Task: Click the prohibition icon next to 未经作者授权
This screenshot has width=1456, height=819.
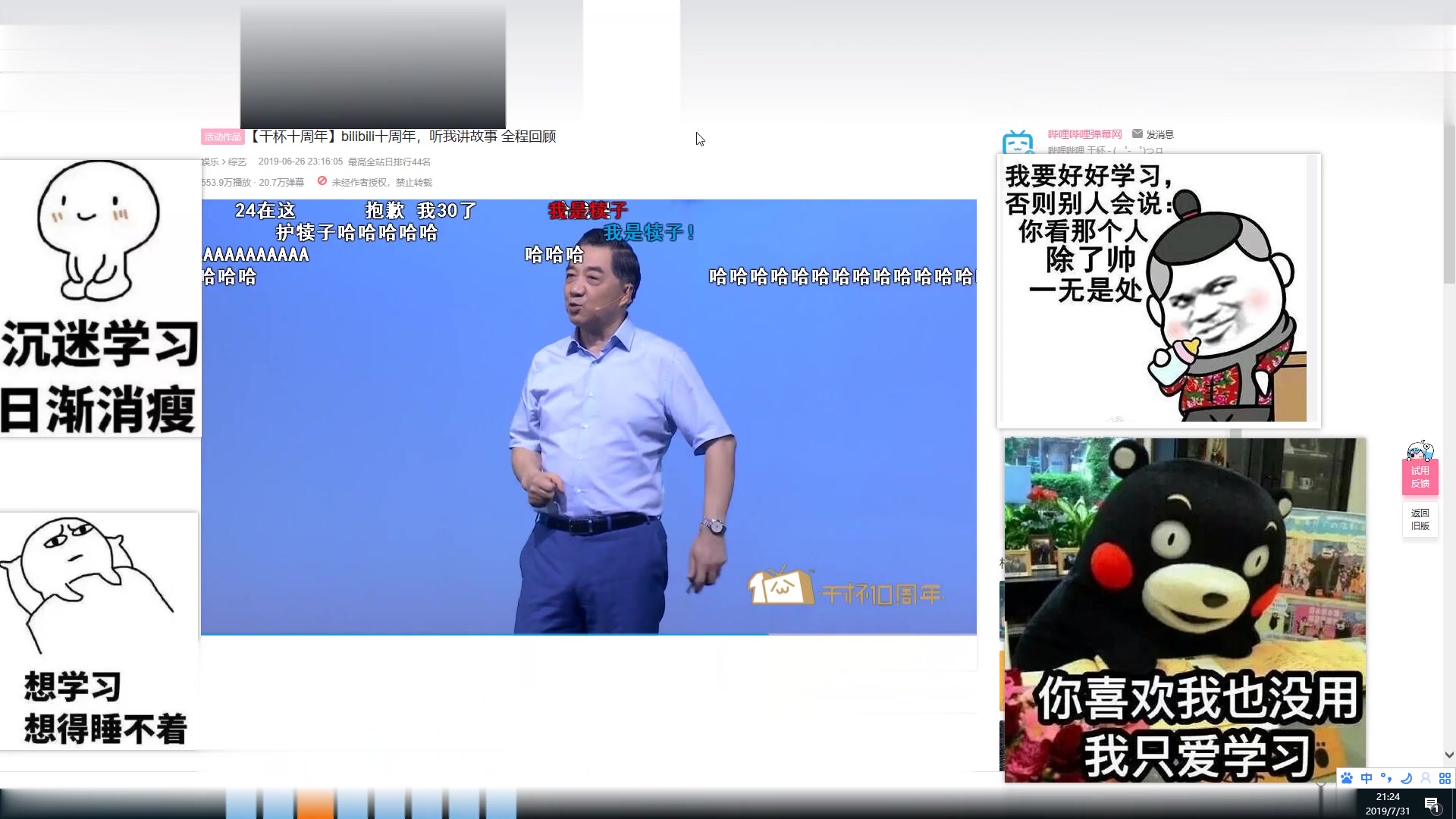Action: click(322, 181)
